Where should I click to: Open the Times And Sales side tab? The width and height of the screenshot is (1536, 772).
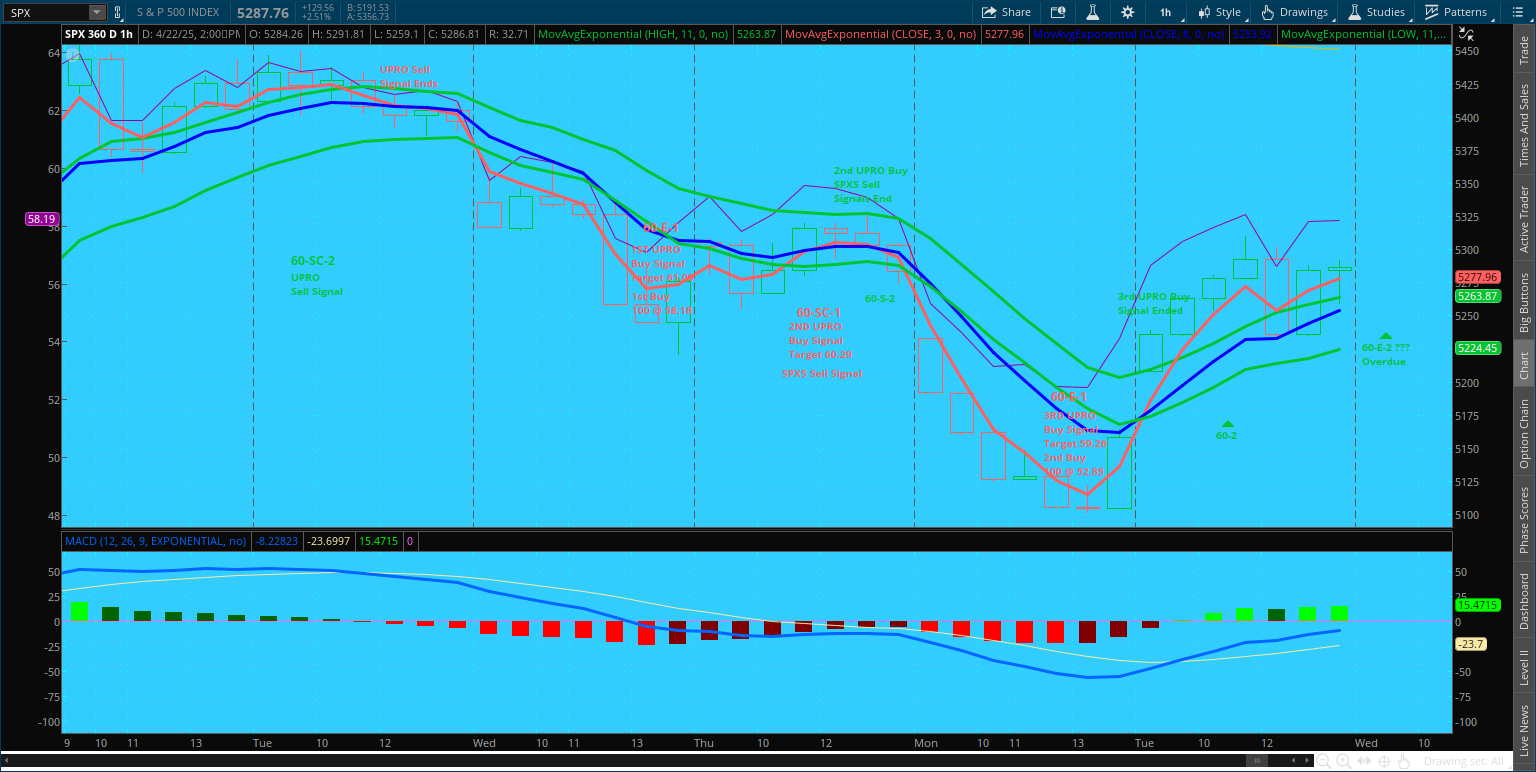(x=1524, y=125)
